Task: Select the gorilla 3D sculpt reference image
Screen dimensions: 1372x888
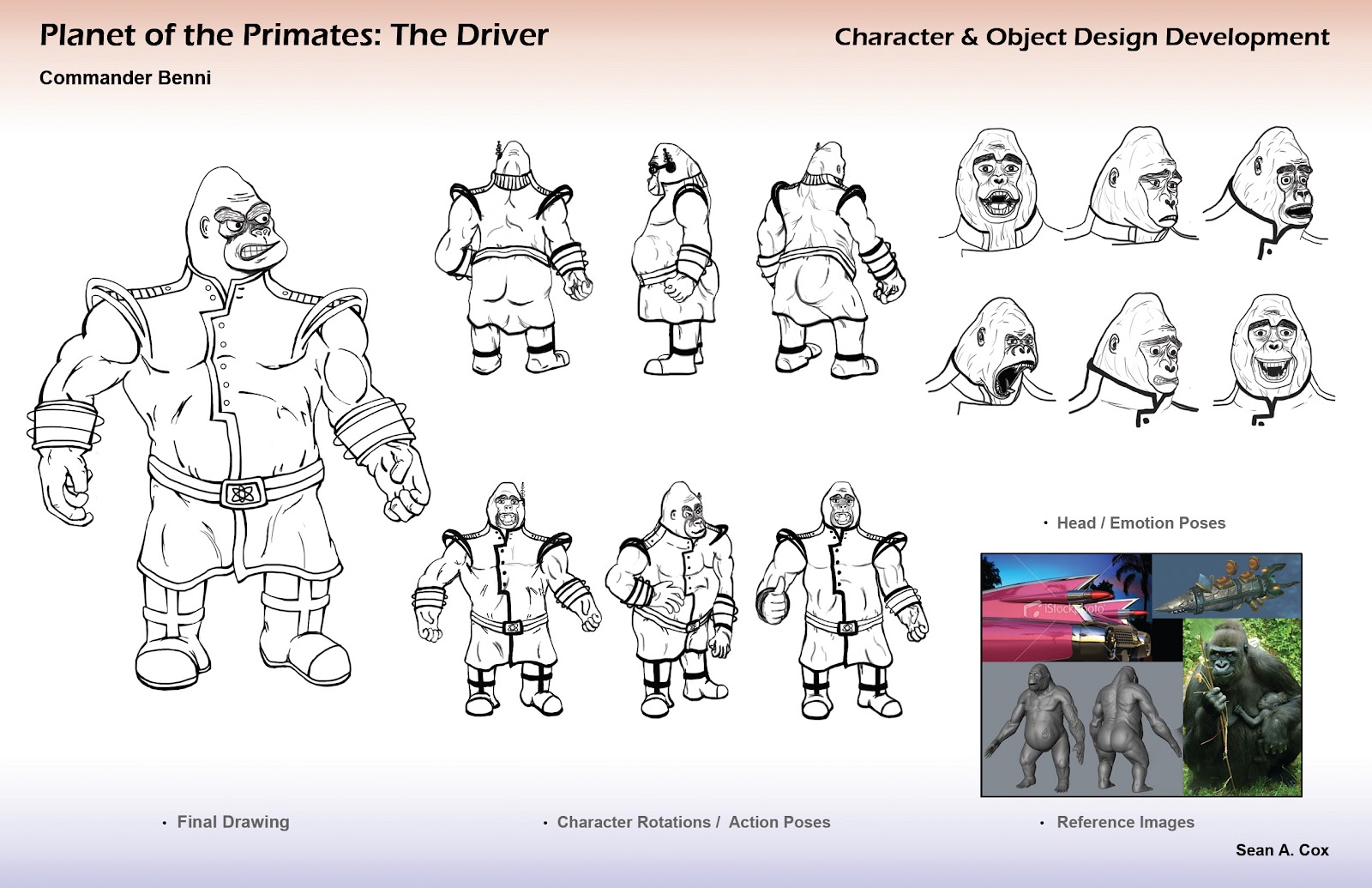Action: coord(1076,729)
